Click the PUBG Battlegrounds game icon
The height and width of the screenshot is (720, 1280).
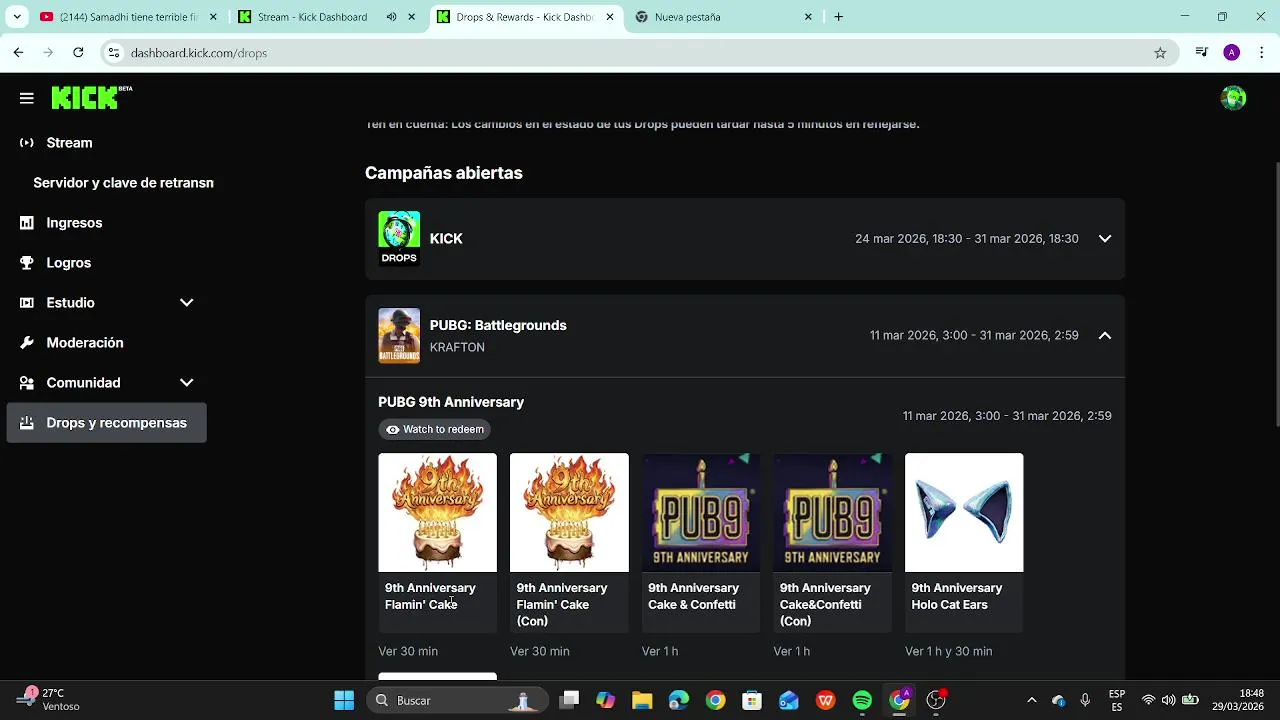(x=399, y=336)
